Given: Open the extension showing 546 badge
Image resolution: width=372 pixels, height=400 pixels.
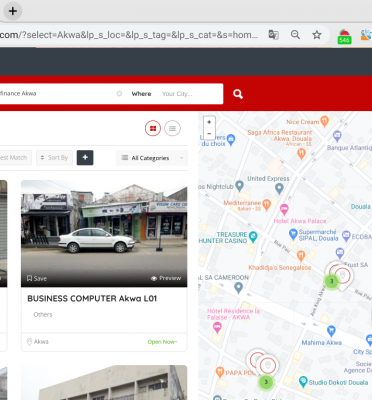Looking at the screenshot, I should (344, 36).
